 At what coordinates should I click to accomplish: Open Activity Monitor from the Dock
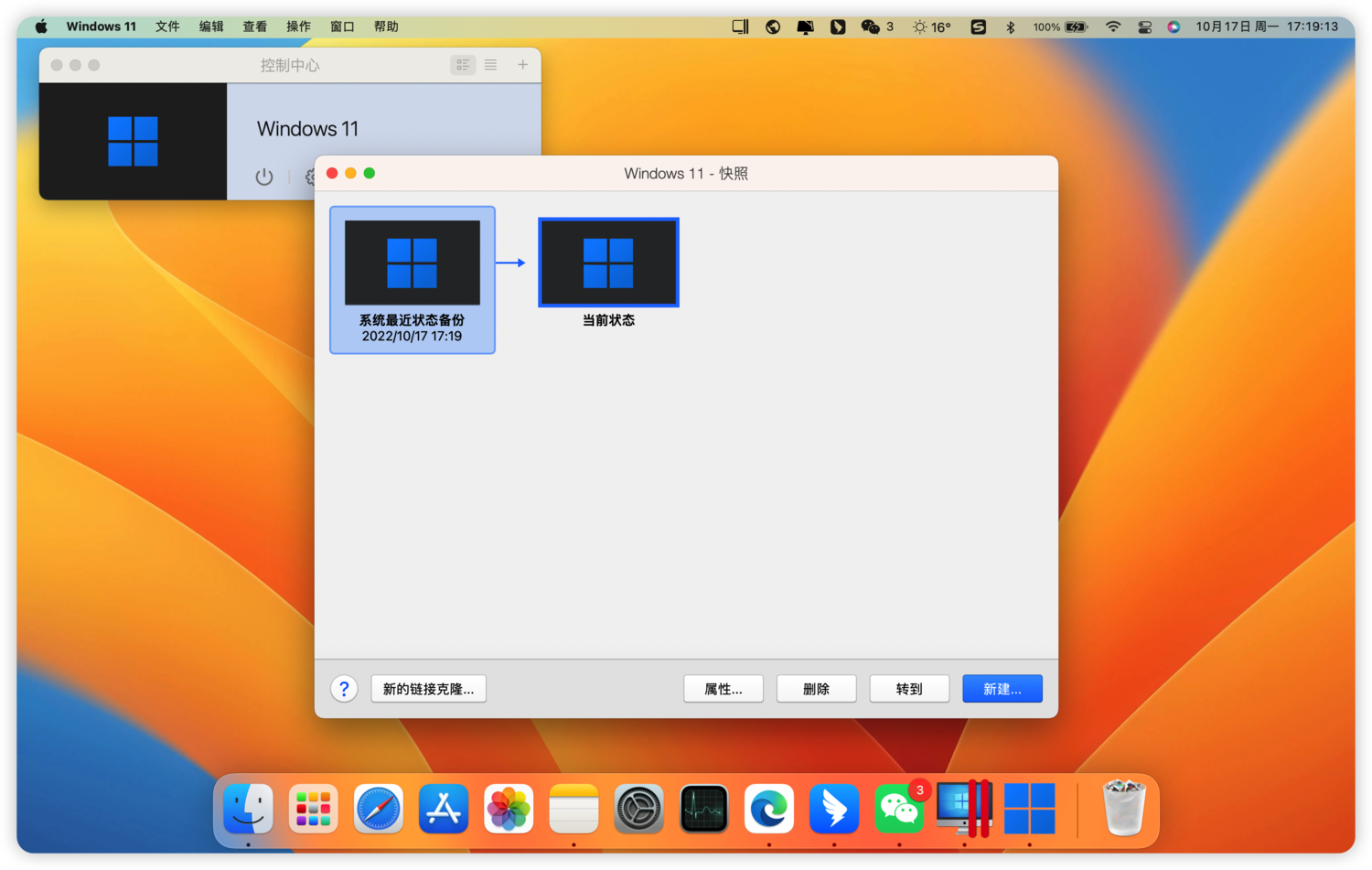point(704,809)
